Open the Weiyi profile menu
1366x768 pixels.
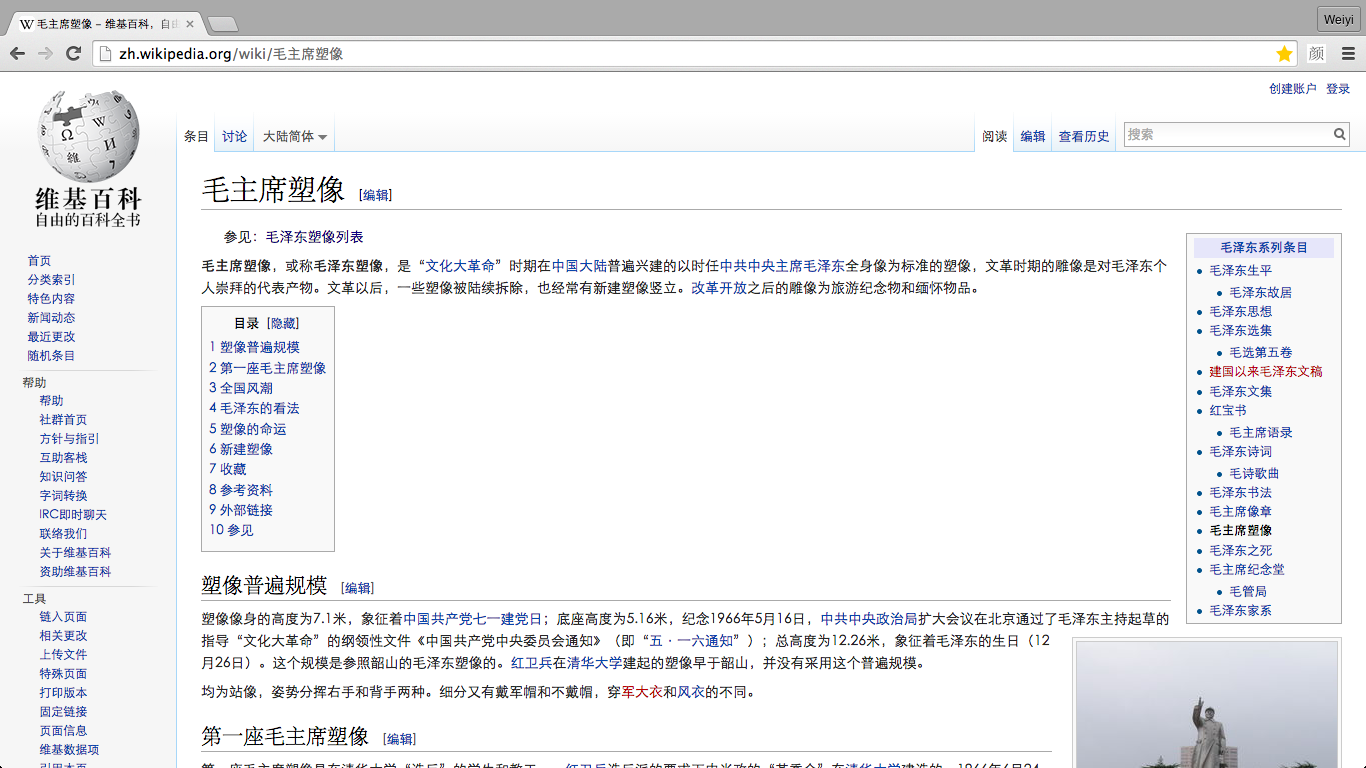(x=1338, y=20)
